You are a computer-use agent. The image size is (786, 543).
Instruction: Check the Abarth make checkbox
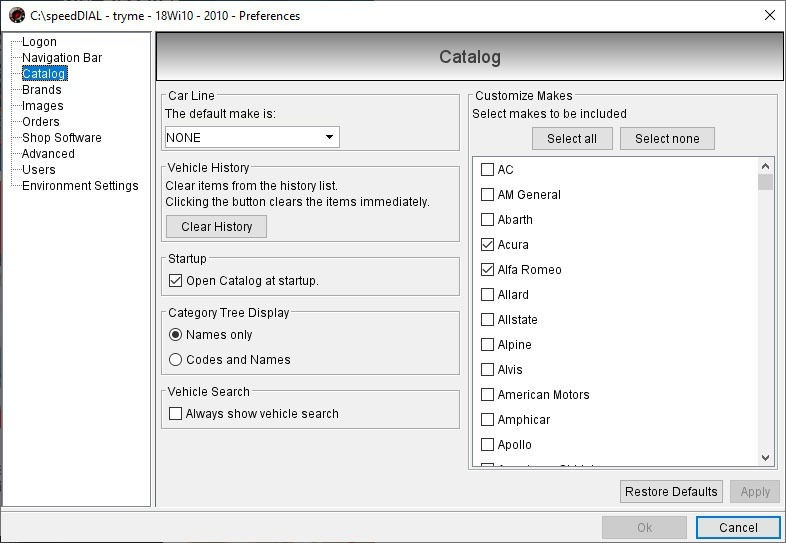coord(487,220)
